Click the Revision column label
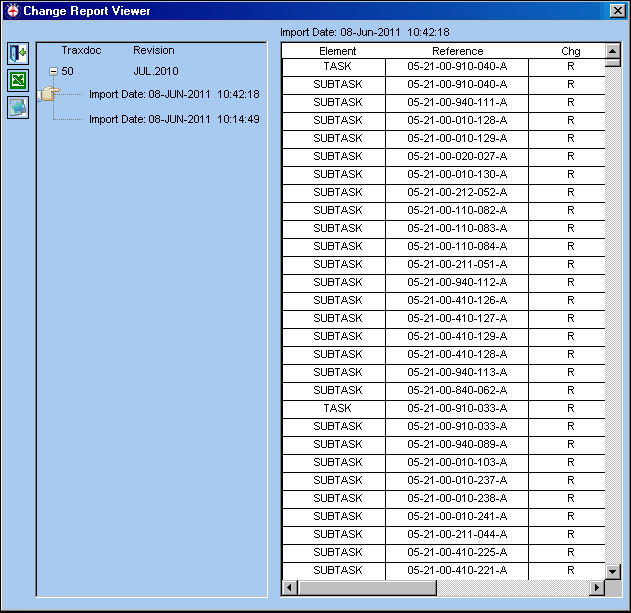The width and height of the screenshot is (631, 613). (154, 50)
